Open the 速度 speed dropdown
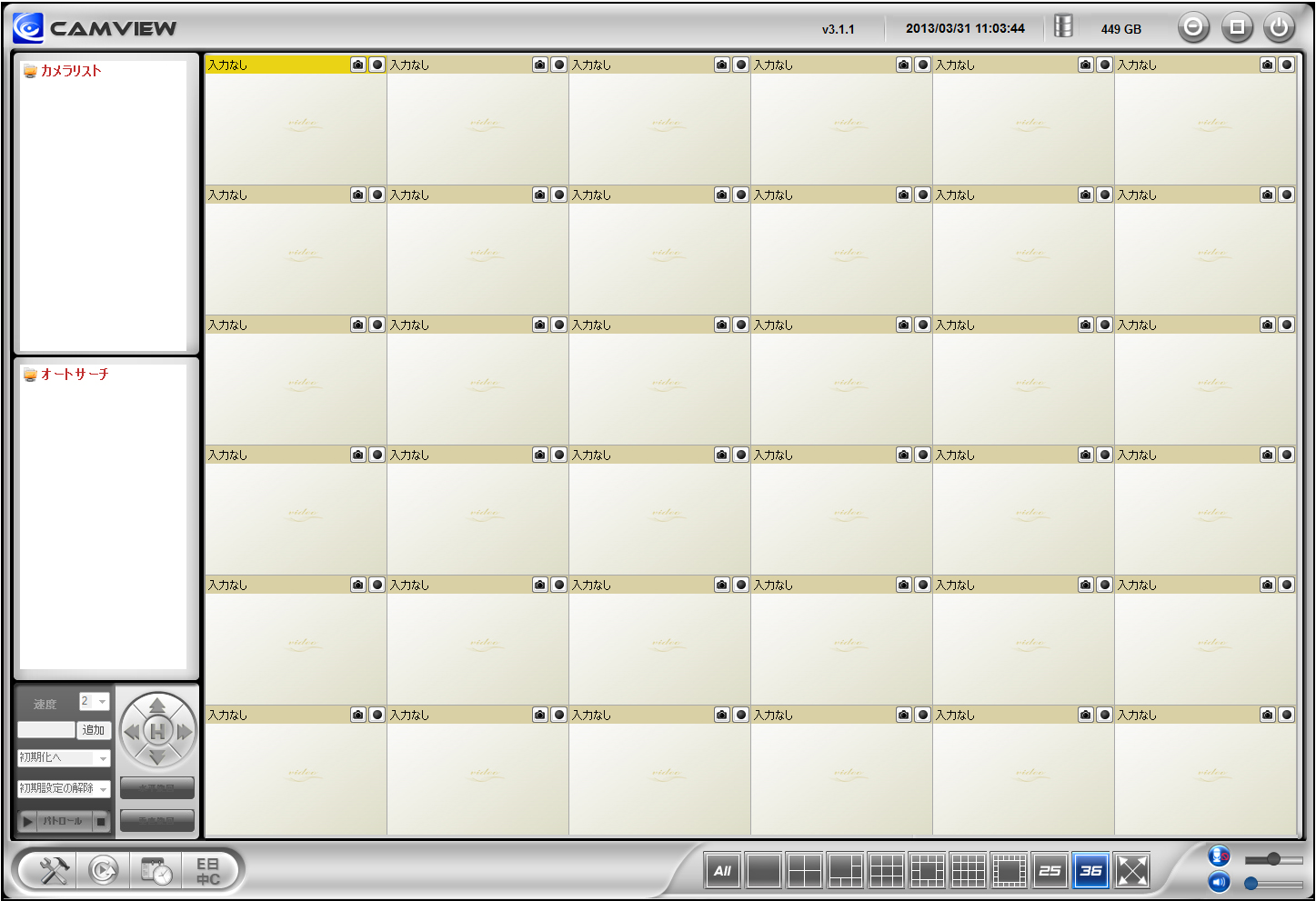The height and width of the screenshot is (901, 1316). tap(95, 701)
